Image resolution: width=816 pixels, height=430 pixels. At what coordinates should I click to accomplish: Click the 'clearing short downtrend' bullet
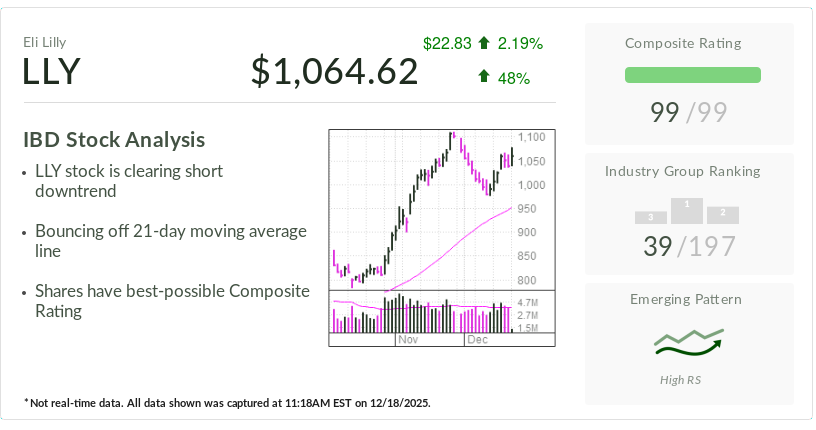coord(128,181)
